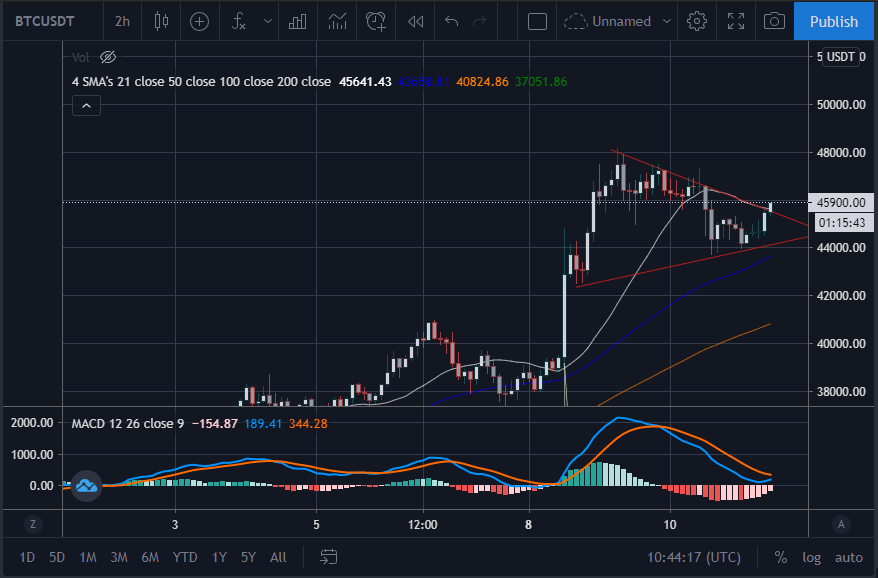Select the chart layout square icon
Image resolution: width=878 pixels, height=578 pixels.
point(537,21)
